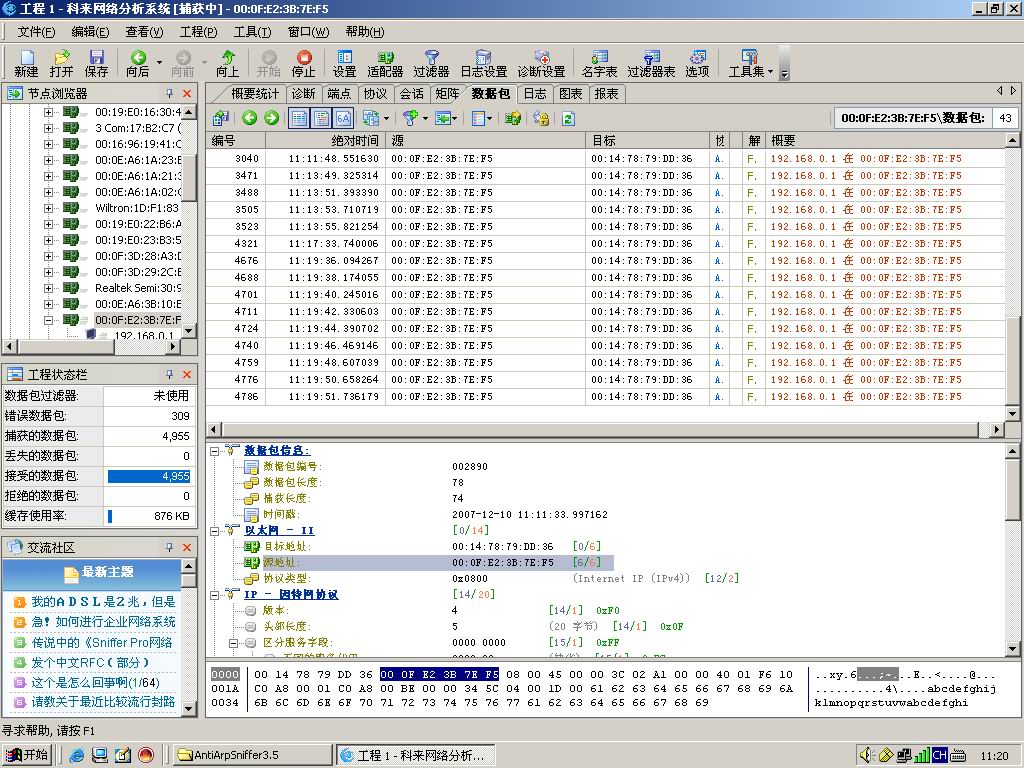This screenshot has width=1024, height=768.
Task: Switch to the 概要统计 tab
Action: coord(255,93)
